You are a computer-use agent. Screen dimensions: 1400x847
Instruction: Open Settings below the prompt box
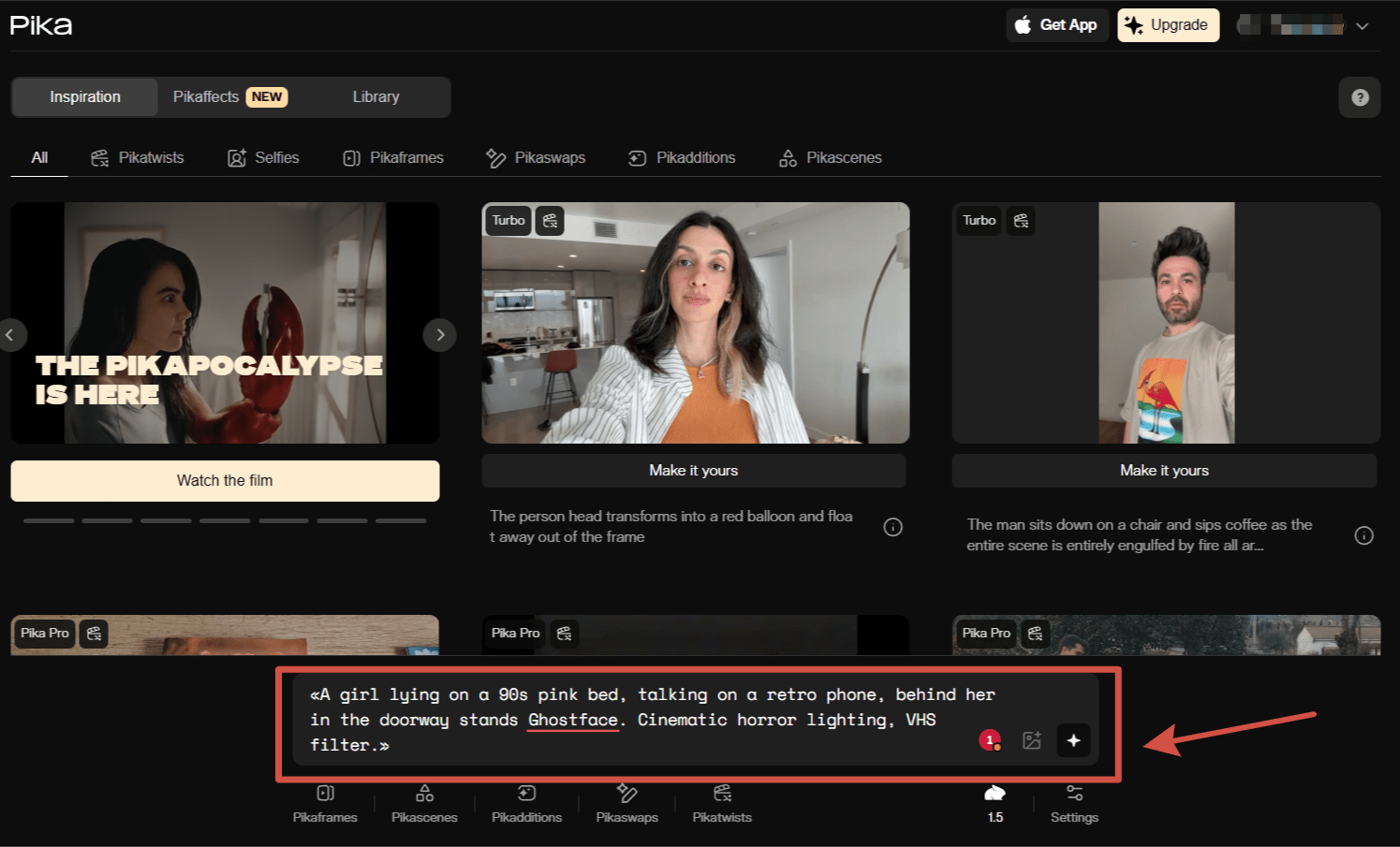pos(1074,805)
